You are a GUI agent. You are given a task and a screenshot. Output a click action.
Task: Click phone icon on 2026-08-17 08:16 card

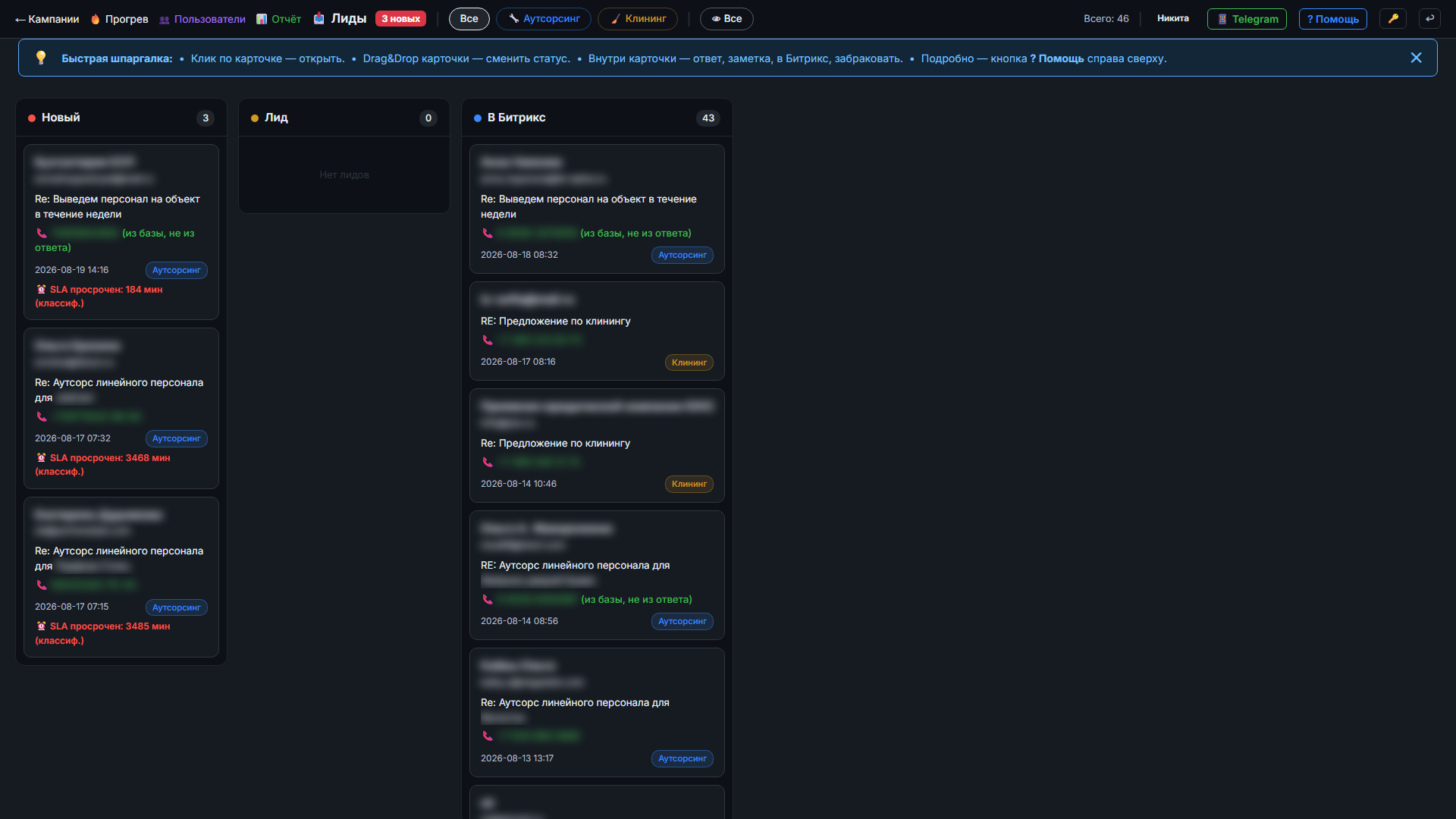point(488,340)
